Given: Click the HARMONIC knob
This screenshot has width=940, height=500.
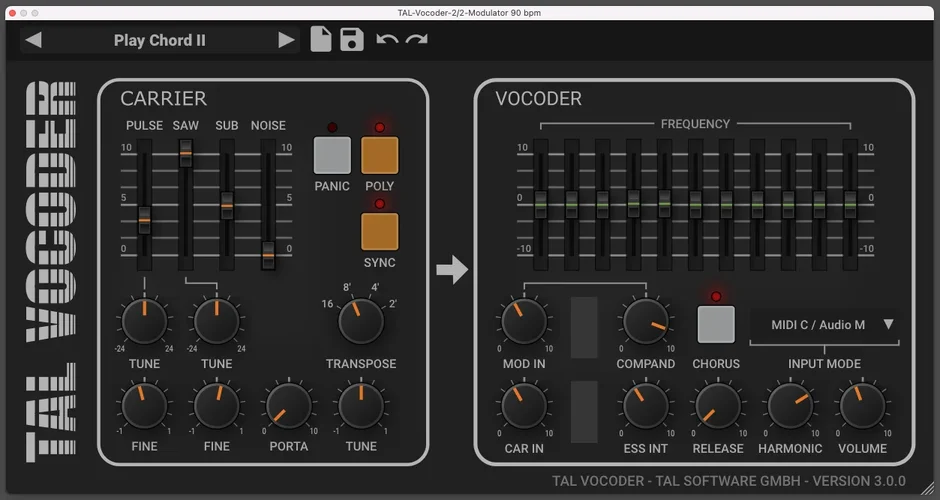Looking at the screenshot, I should 789,407.
